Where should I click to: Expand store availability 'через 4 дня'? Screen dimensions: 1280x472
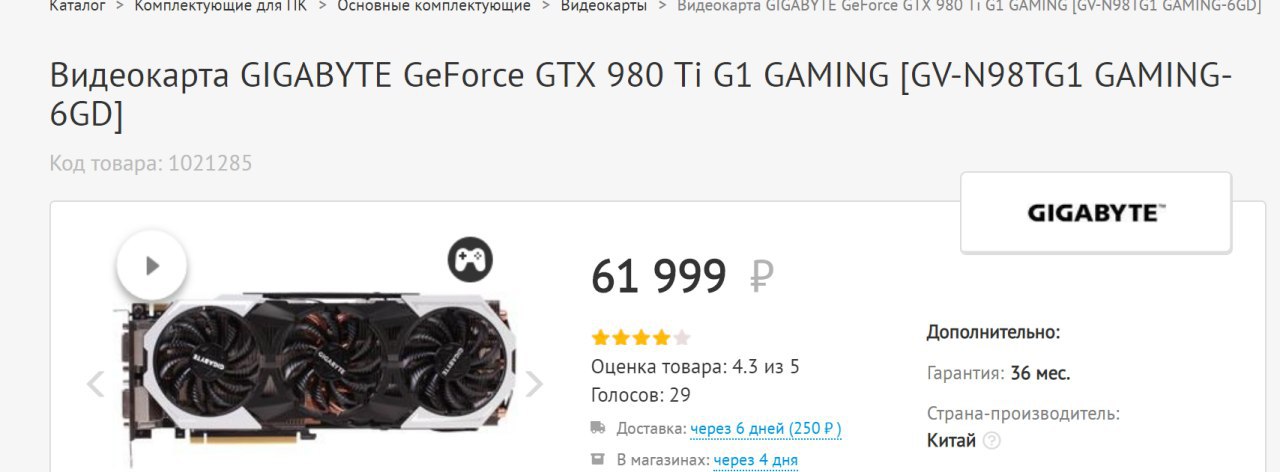coord(756,460)
